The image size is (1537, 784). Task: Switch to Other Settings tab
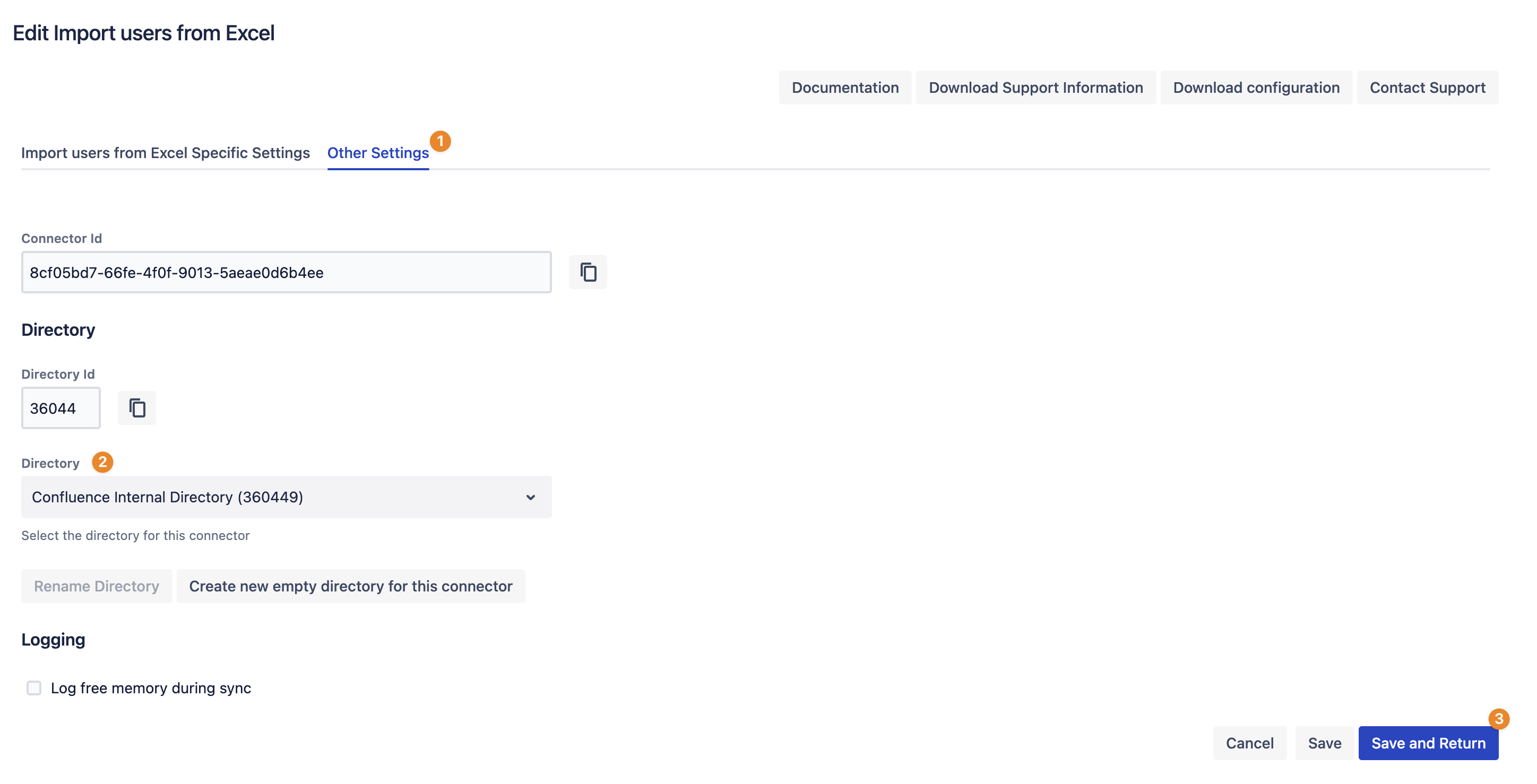378,153
